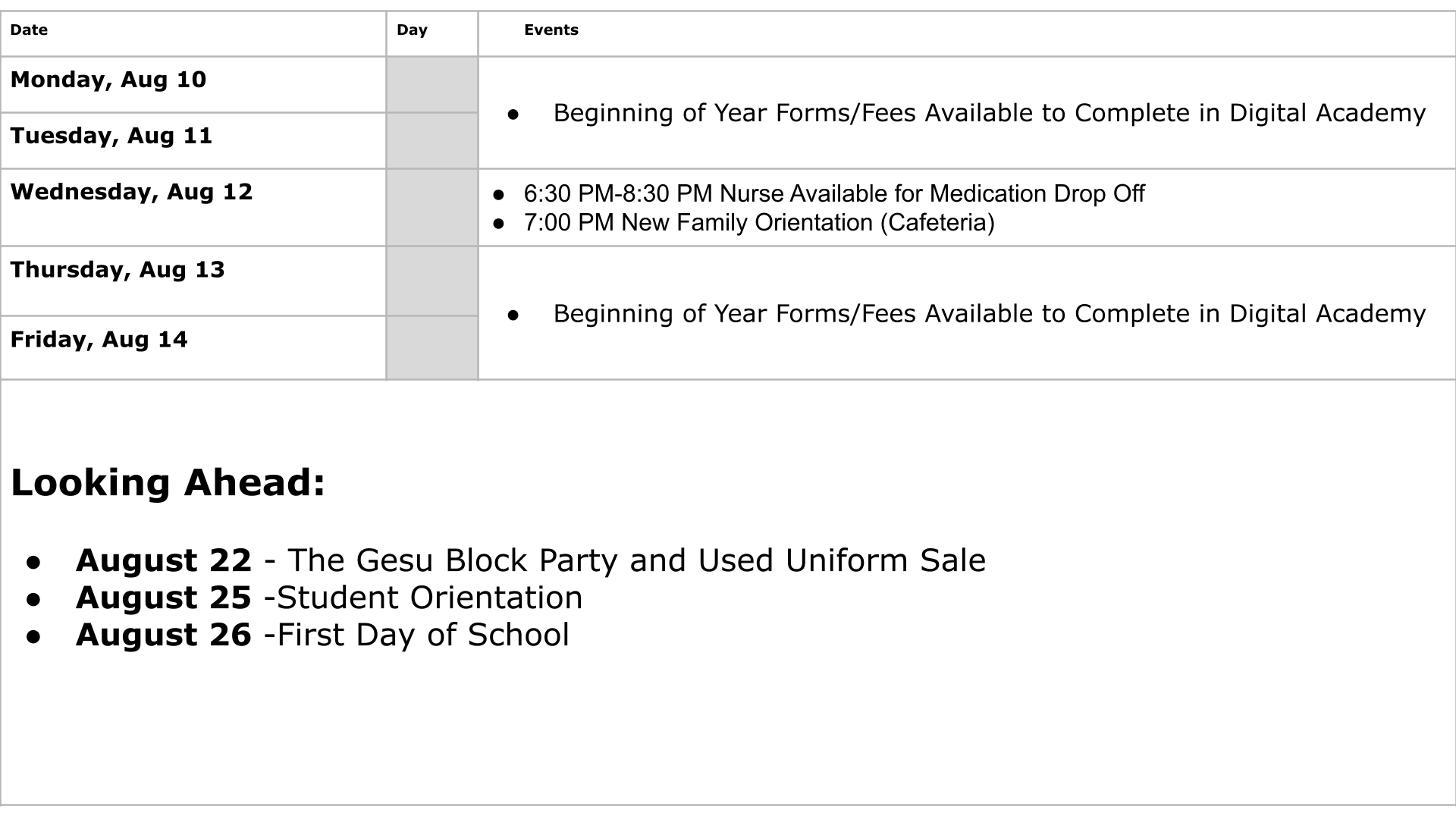Viewport: 1456px width, 819px height.
Task: Select the Wednesday, Aug 12 cell
Action: click(x=193, y=207)
